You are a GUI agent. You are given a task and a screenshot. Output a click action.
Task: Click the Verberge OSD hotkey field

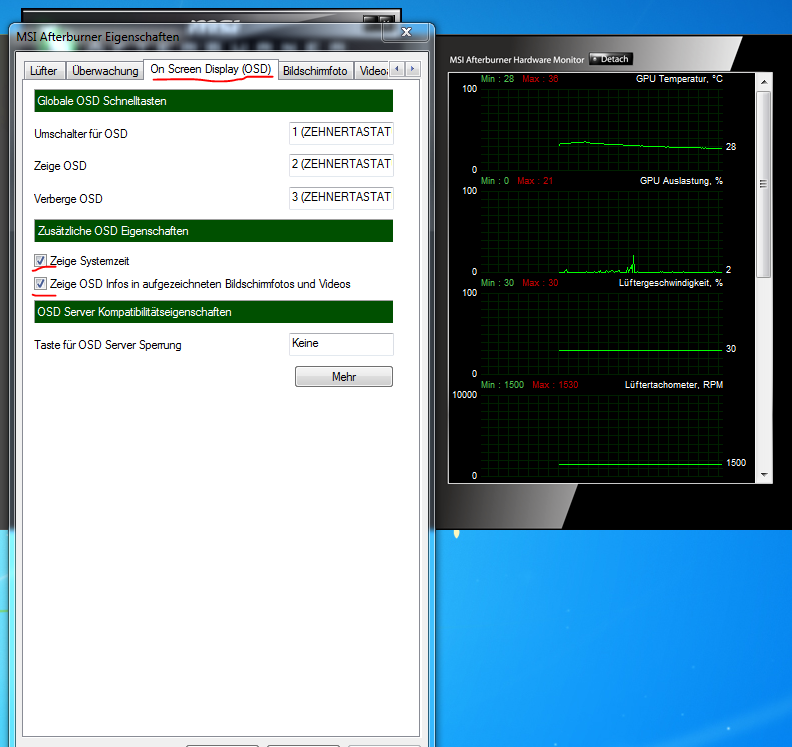(341, 197)
